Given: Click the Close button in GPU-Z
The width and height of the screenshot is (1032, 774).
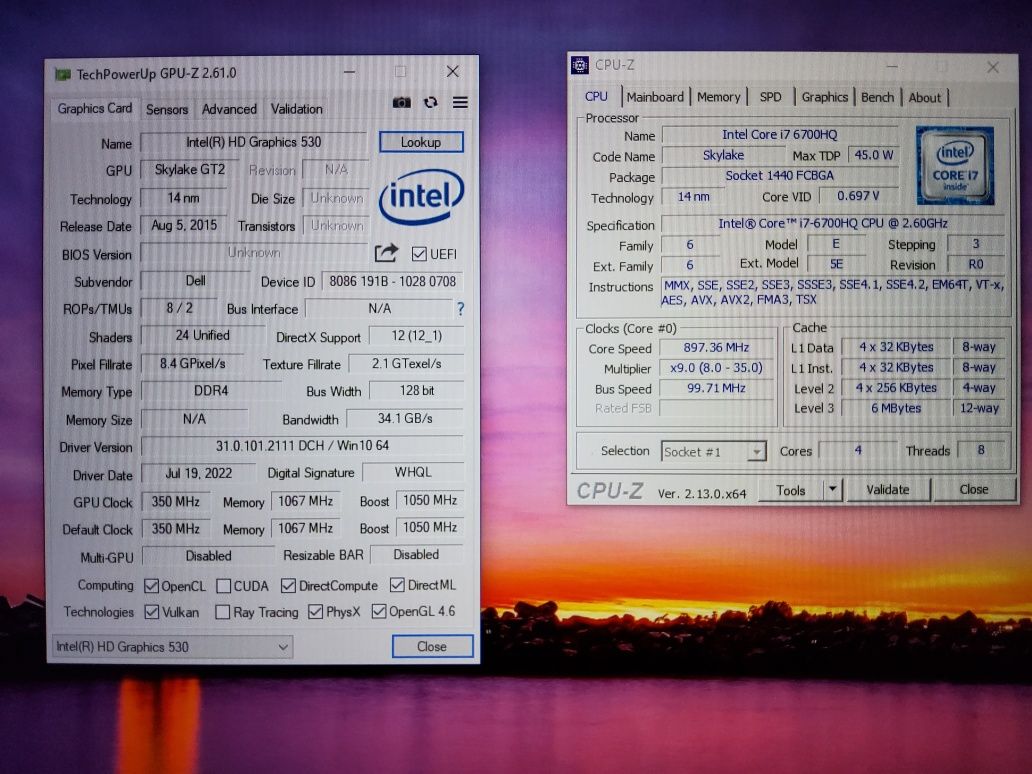Looking at the screenshot, I should (x=432, y=646).
